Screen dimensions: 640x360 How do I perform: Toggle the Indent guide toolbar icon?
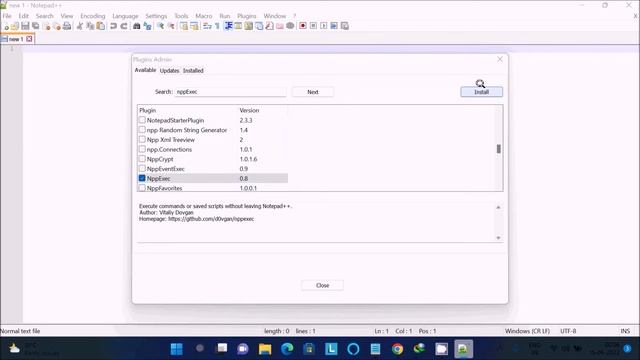tap(228, 26)
